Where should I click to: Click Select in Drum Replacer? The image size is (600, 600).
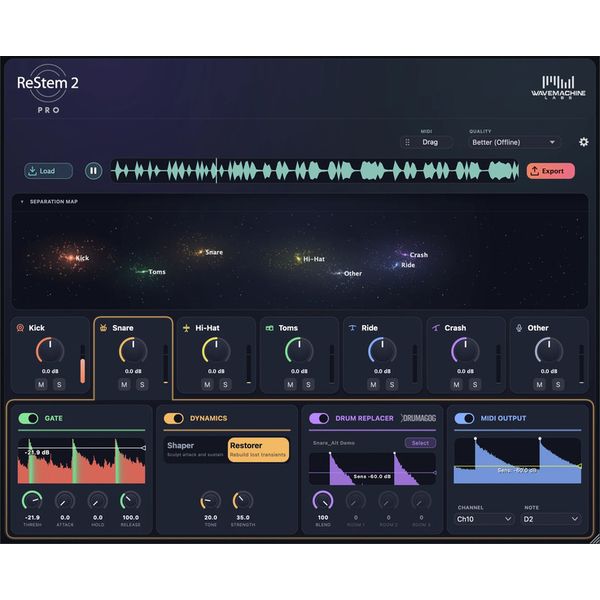(420, 443)
